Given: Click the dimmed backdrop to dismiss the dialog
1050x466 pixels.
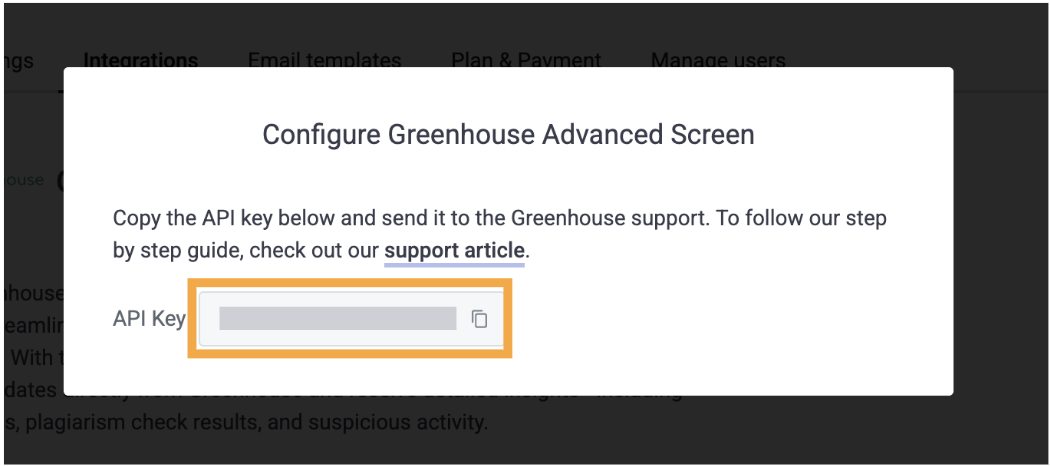Looking at the screenshot, I should pyautogui.click(x=998, y=268).
